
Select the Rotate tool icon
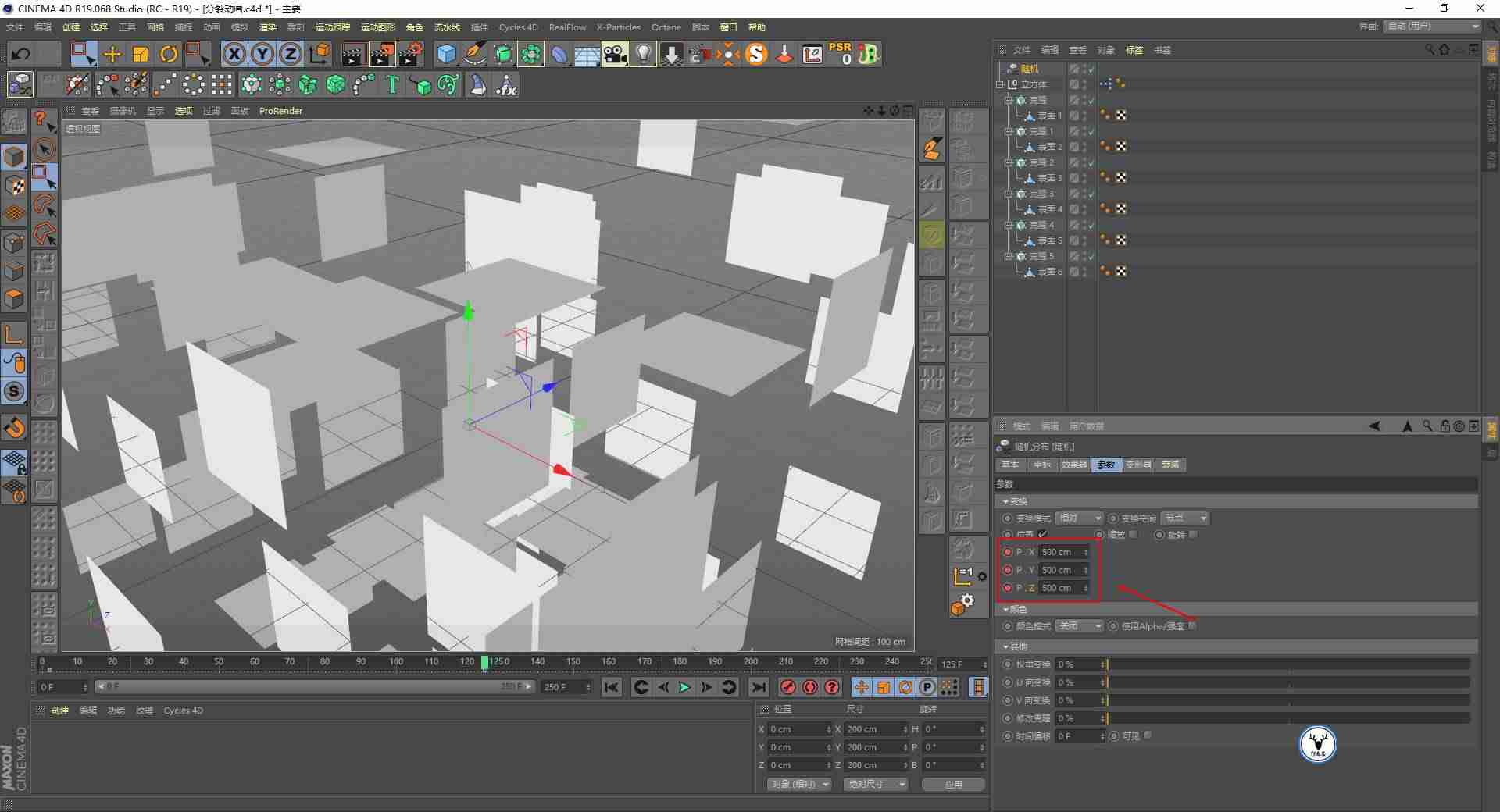[168, 54]
